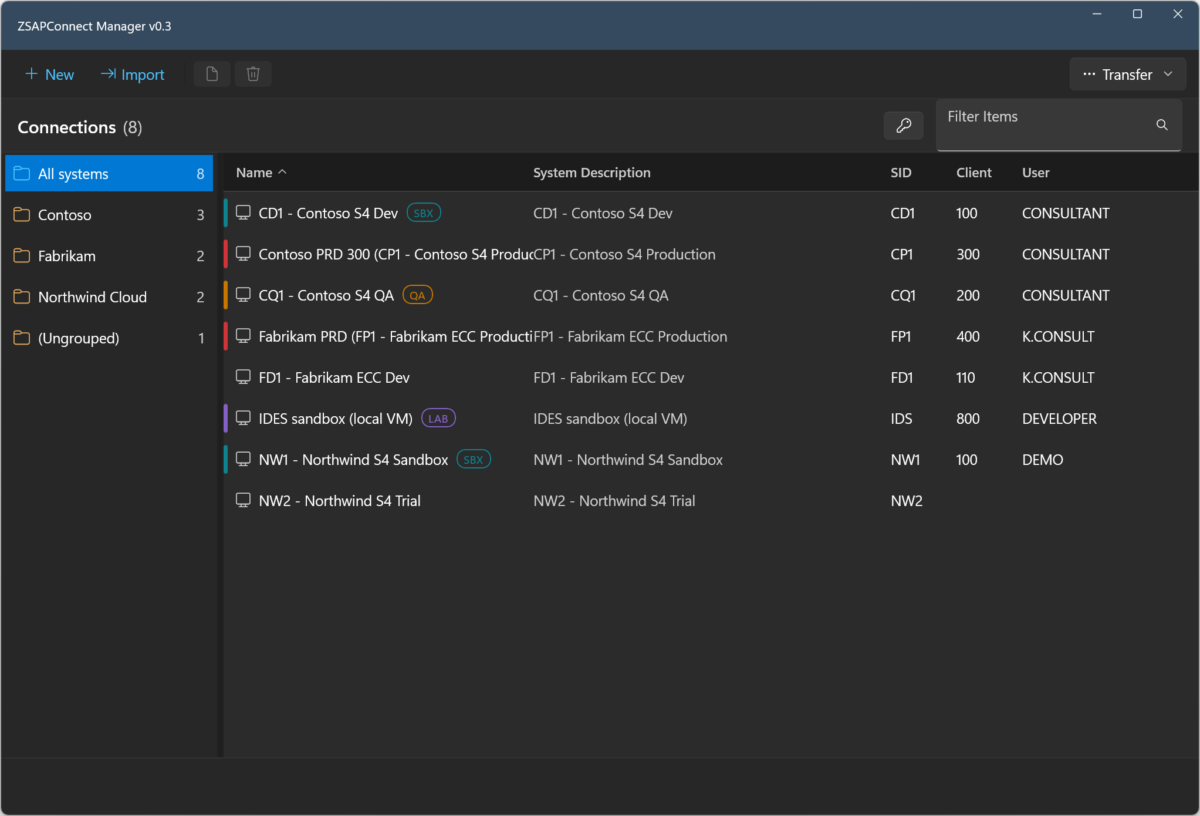Click the monitor icon of the NW2 row
The image size is (1200, 816).
point(243,500)
